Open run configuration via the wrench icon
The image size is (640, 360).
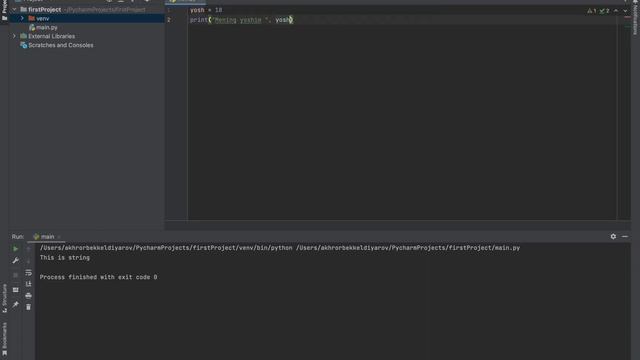point(16,260)
